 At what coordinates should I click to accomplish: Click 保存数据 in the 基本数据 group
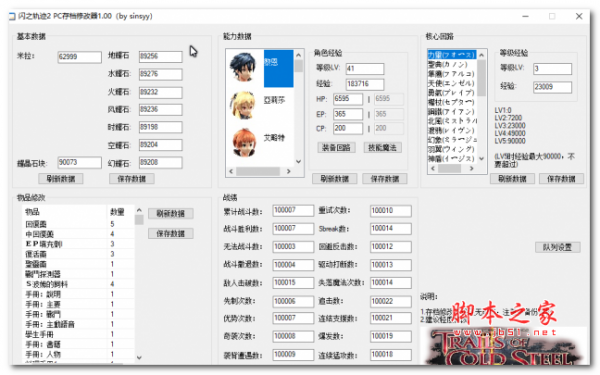point(132,179)
